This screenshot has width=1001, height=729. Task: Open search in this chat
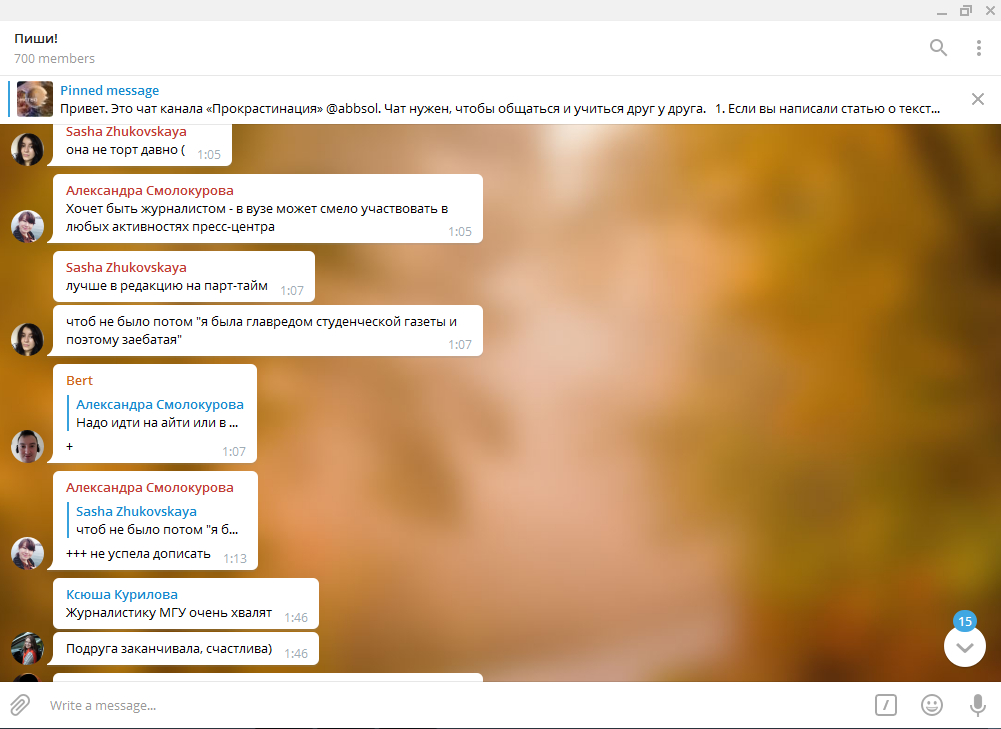[x=938, y=48]
